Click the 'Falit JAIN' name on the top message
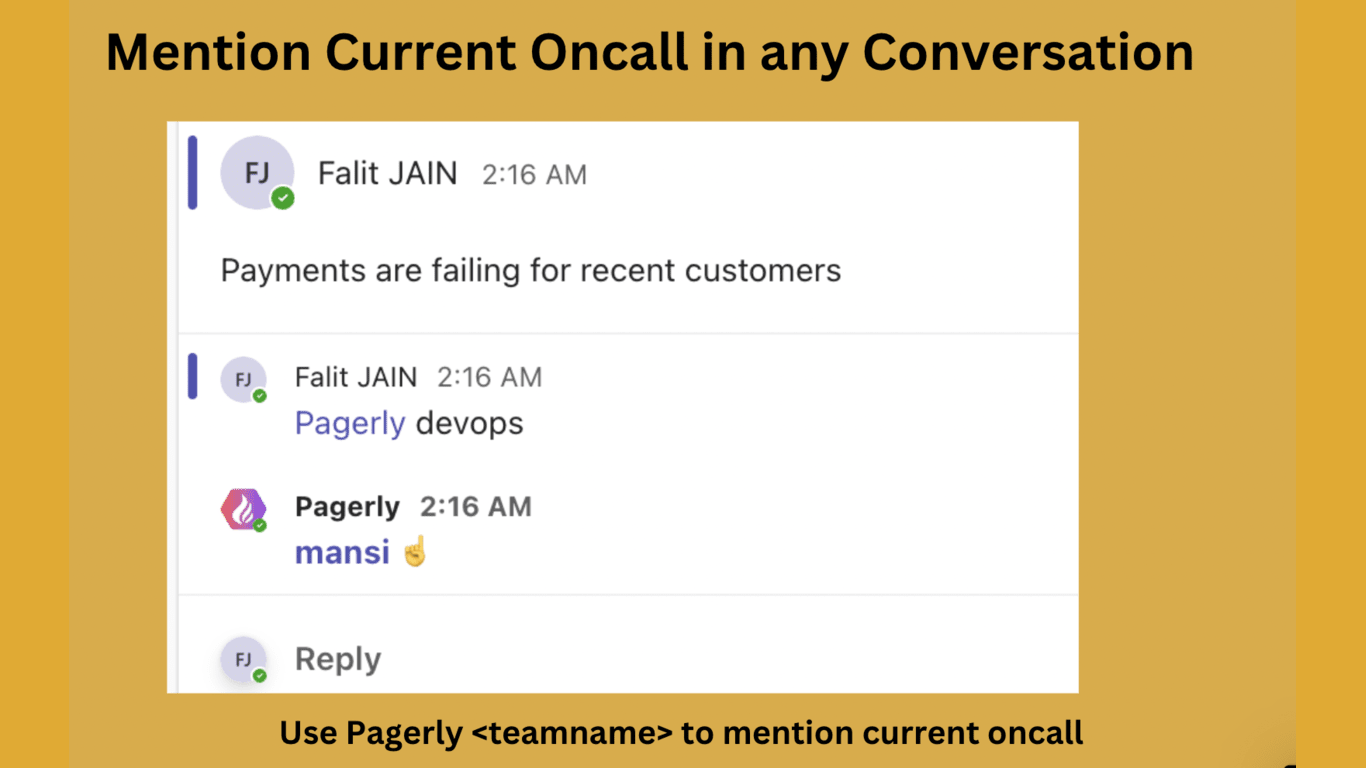The image size is (1366, 768). 387,174
